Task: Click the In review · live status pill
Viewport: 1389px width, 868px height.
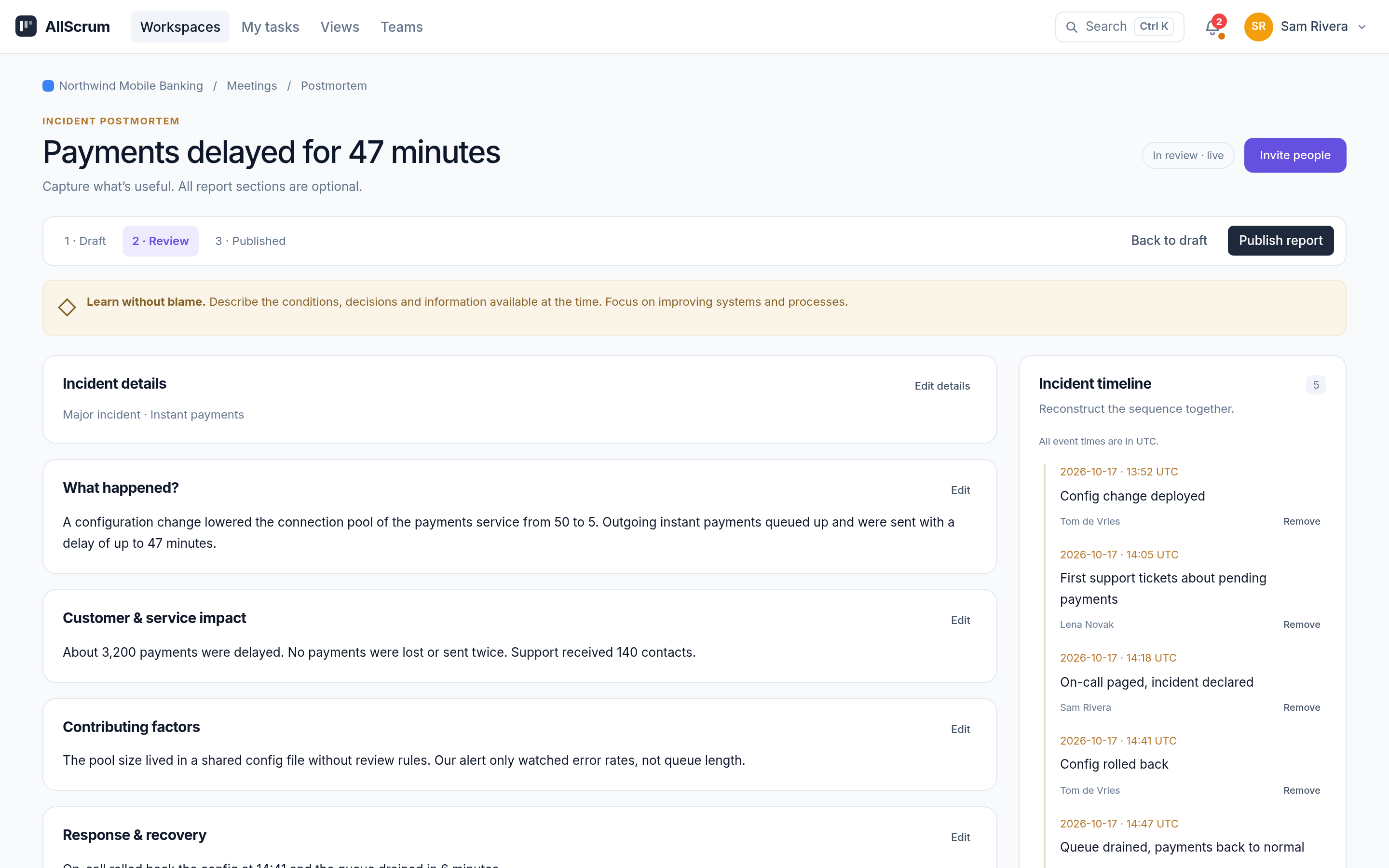Action: click(1187, 156)
